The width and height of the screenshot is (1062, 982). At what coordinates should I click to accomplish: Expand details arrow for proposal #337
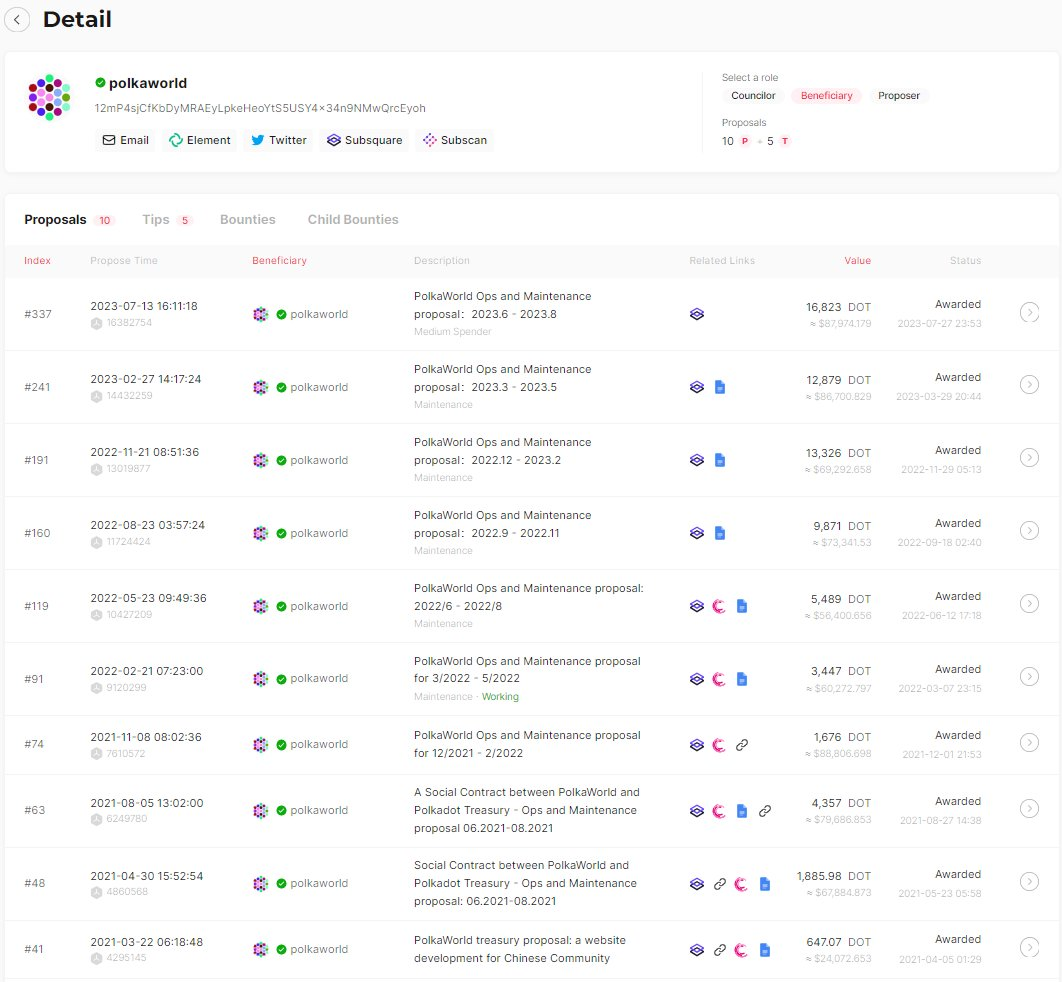(x=1029, y=313)
